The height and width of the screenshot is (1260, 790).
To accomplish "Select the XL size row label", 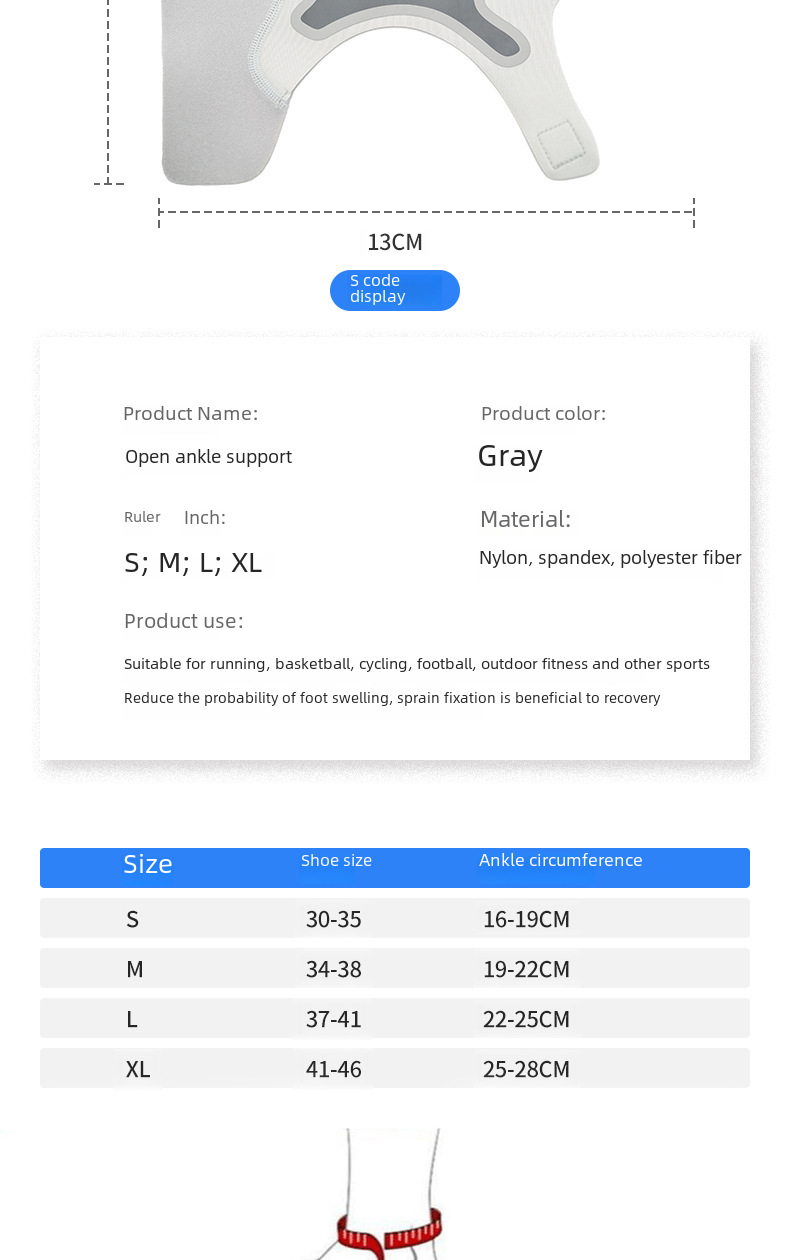I will [x=138, y=1069].
